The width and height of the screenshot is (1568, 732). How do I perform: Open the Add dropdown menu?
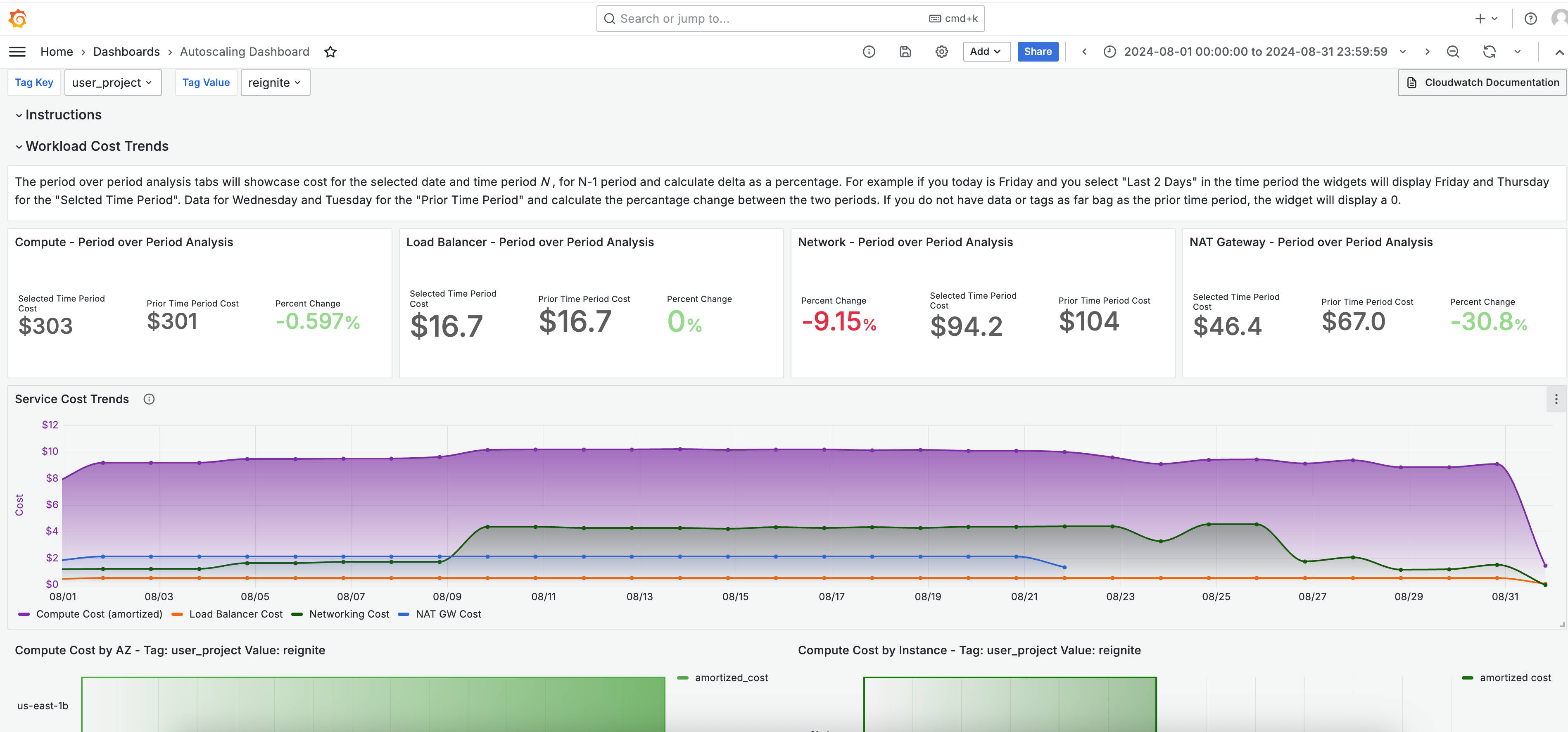[x=986, y=52]
